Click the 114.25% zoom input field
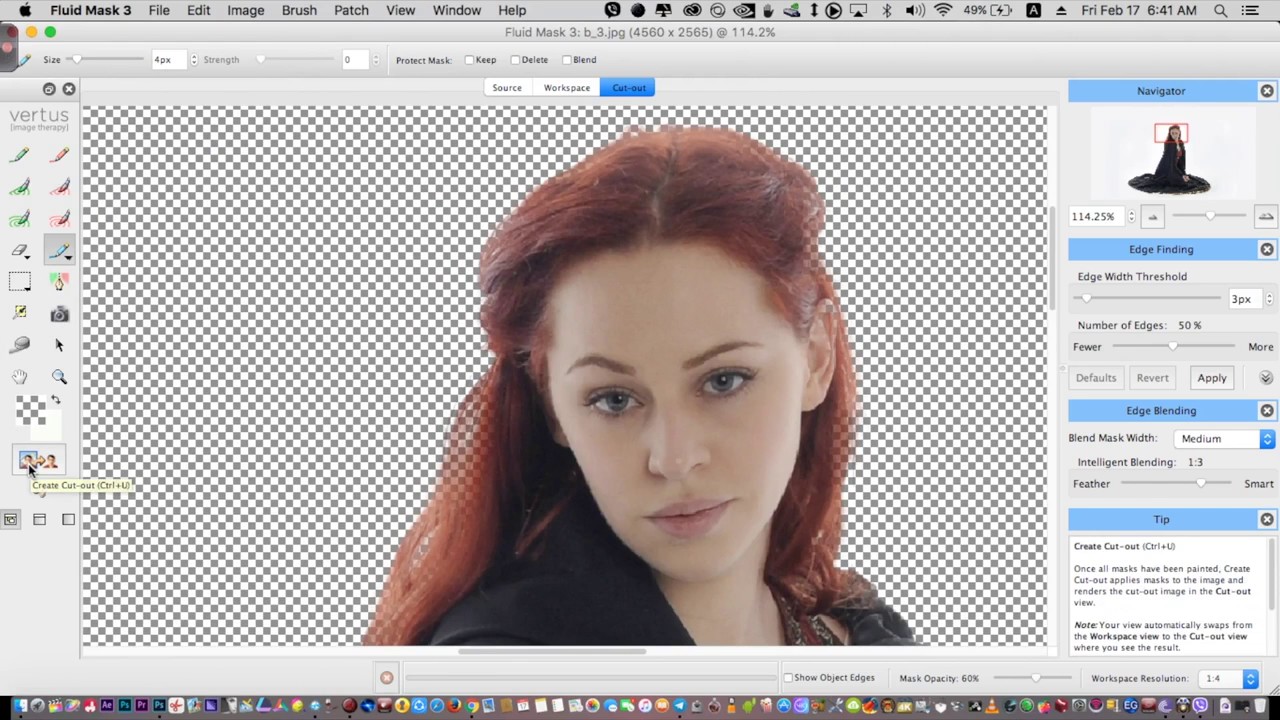Screen dimensions: 1280x720 (x=1096, y=216)
